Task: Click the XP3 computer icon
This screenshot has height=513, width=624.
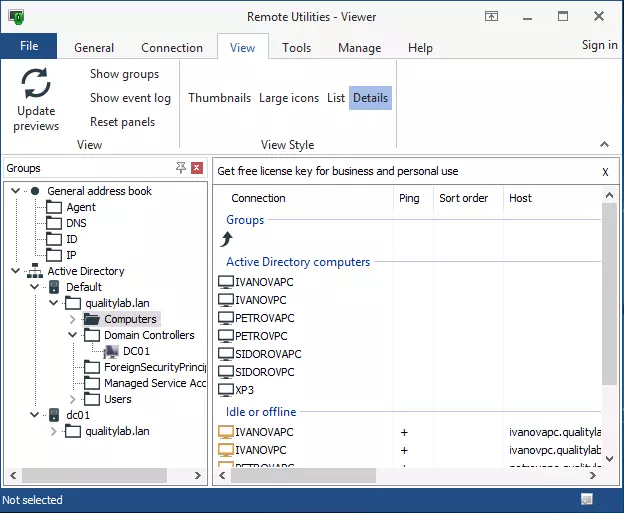Action: pos(226,390)
